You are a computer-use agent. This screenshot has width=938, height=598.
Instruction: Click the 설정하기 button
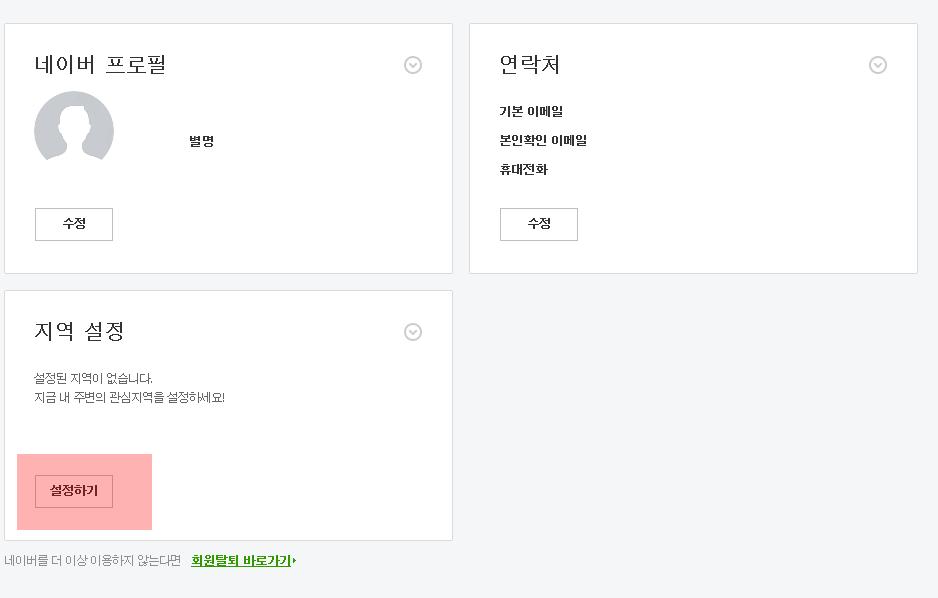click(x=74, y=491)
